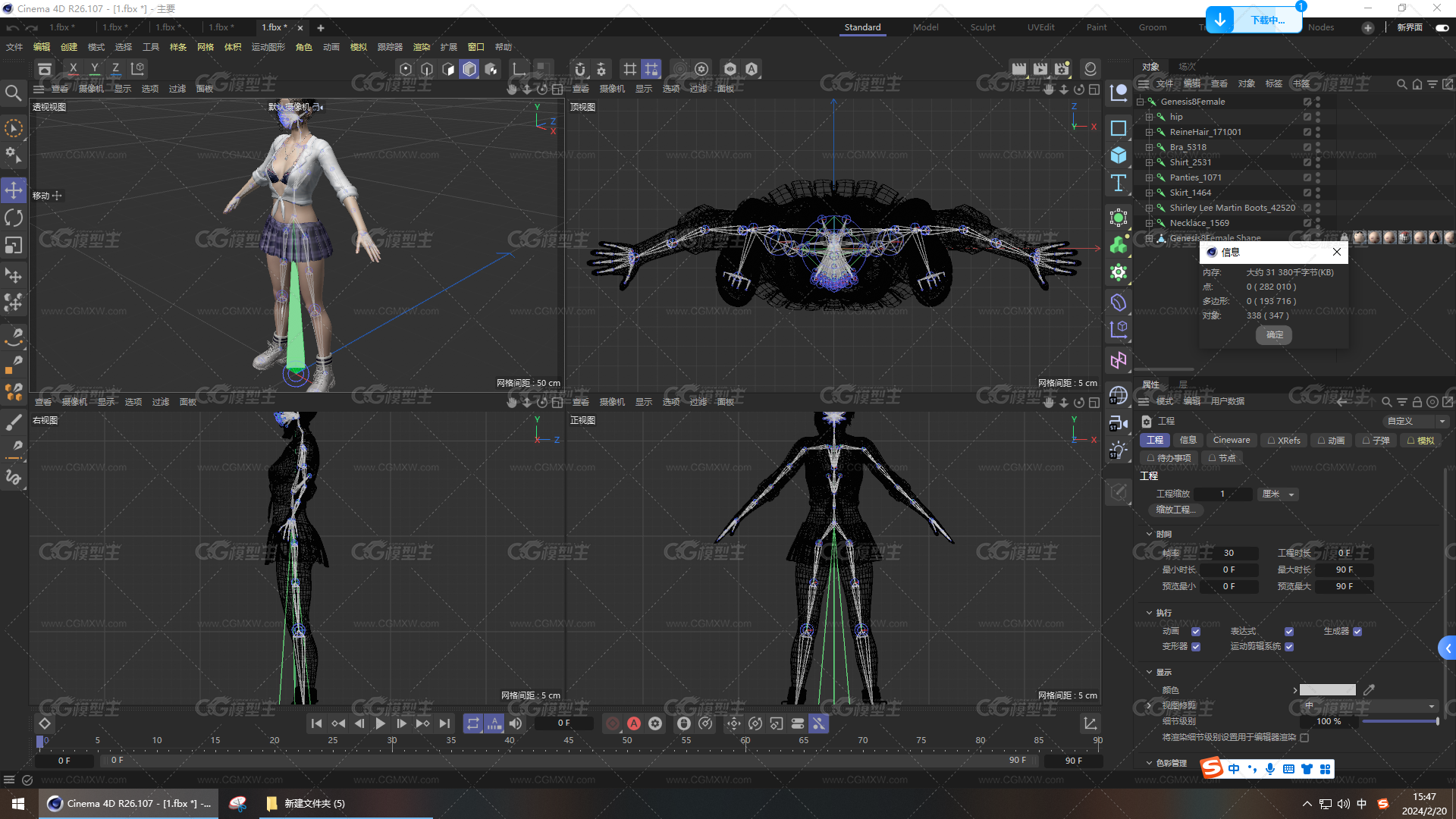
Task: Toggle the Deformers (变形器) checkbox
Action: click(1196, 647)
